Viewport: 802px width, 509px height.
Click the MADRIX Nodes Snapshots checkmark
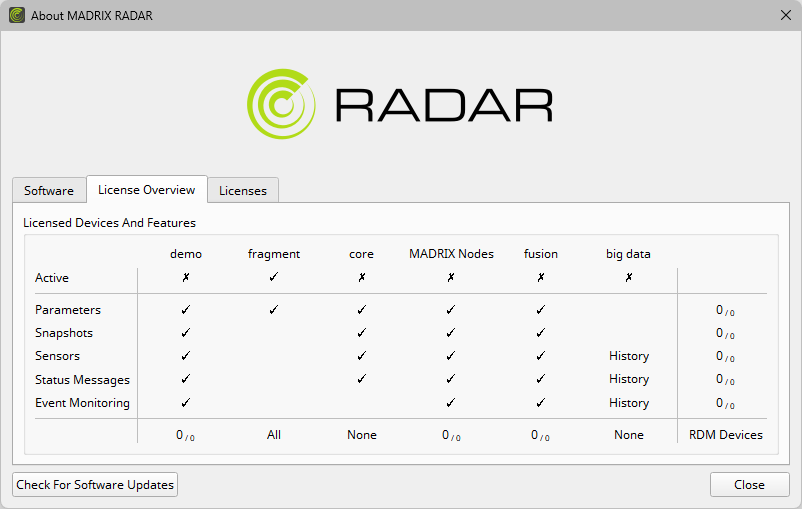[451, 333]
